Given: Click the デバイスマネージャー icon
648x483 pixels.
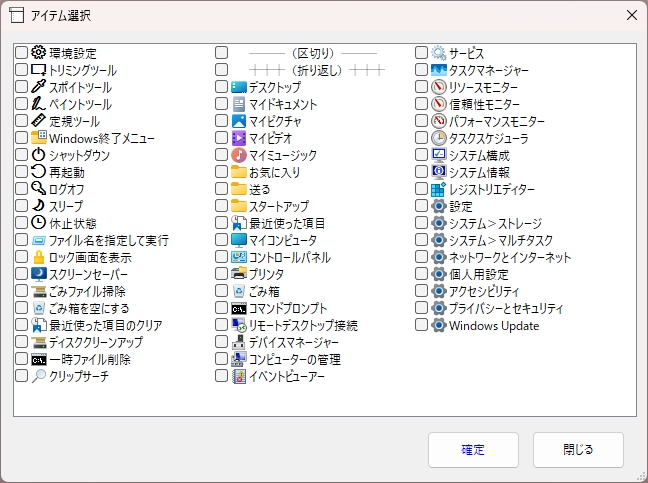Looking at the screenshot, I should [x=238, y=342].
